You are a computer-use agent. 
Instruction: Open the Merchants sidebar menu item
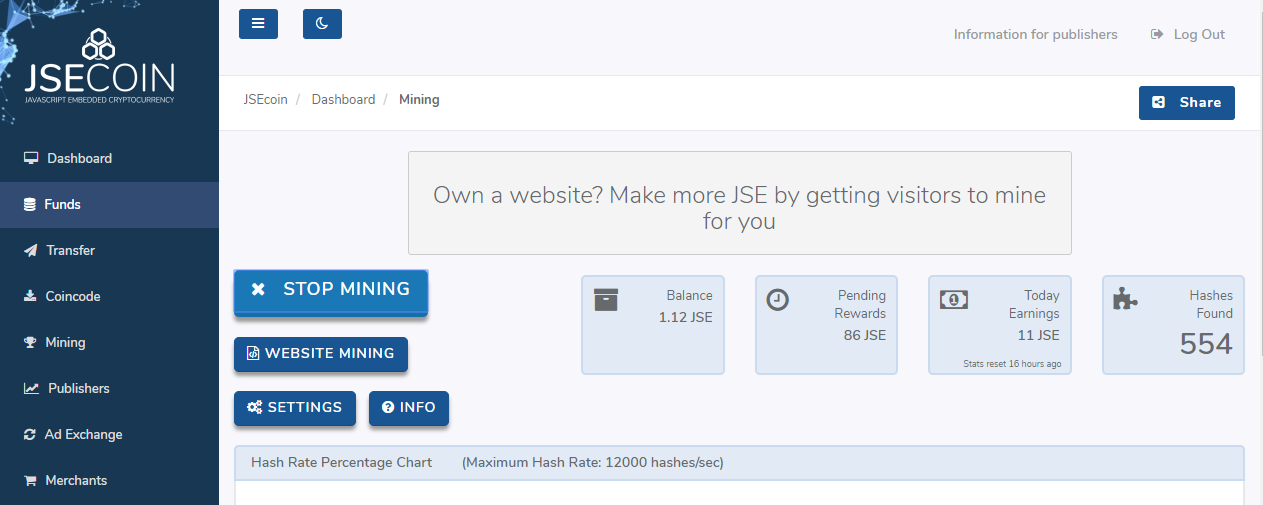pos(109,480)
